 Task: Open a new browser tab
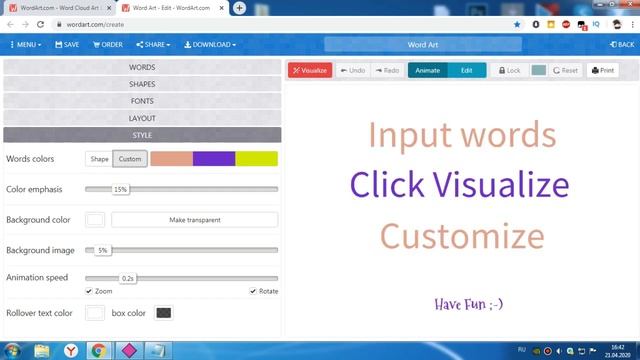tap(240, 8)
